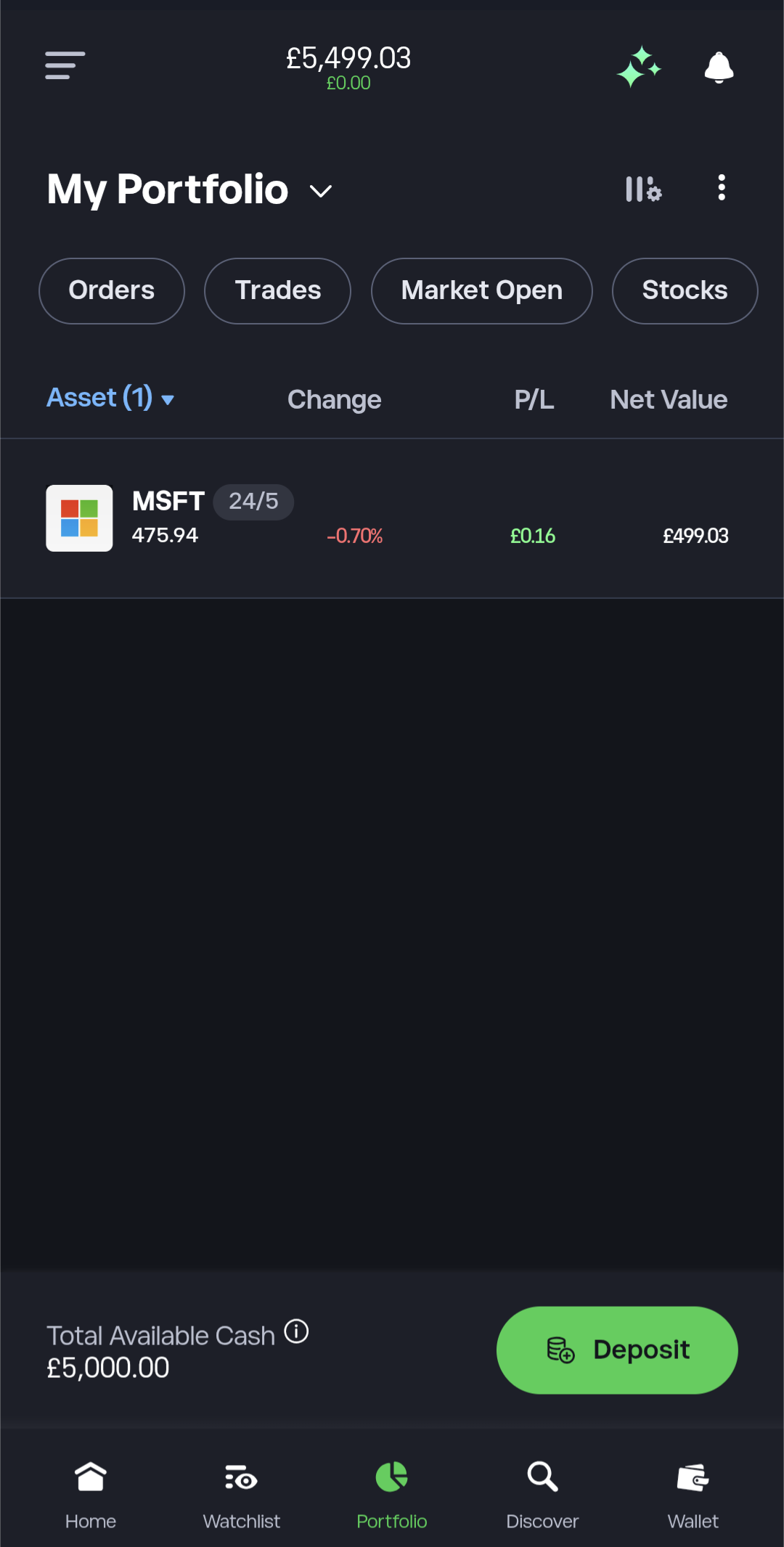The image size is (784, 1547).
Task: Show Total Available Cash info
Action: 296,1331
